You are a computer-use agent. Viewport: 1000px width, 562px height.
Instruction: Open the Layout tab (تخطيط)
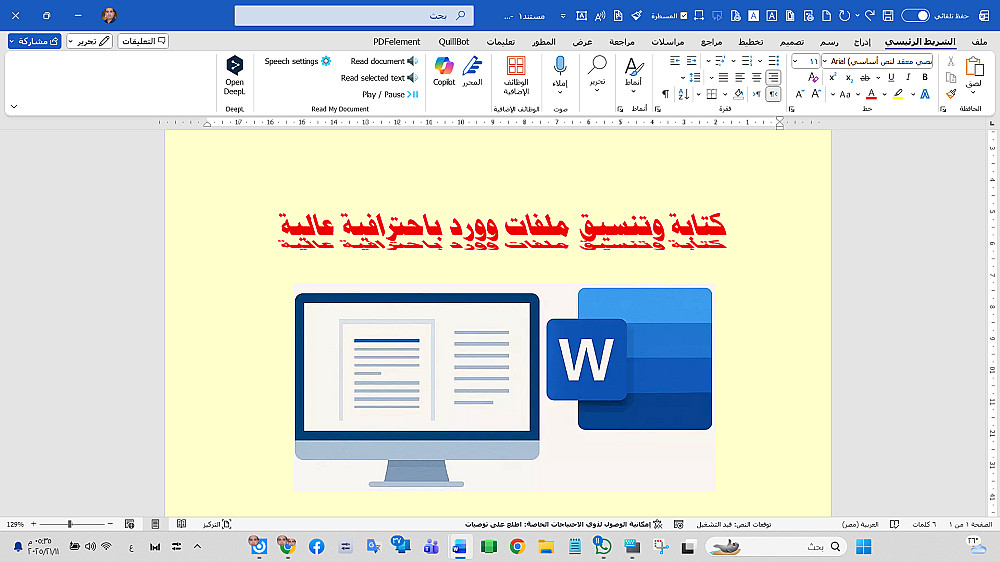(x=751, y=41)
